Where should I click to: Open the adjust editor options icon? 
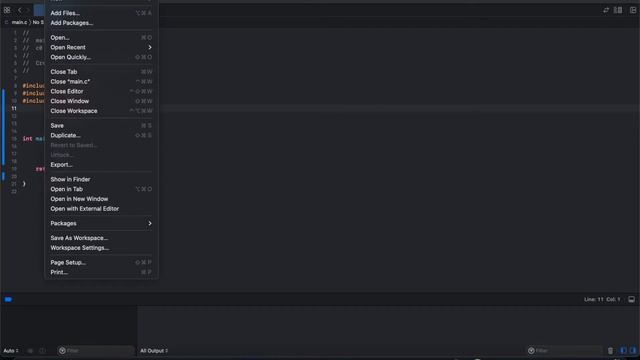point(618,10)
